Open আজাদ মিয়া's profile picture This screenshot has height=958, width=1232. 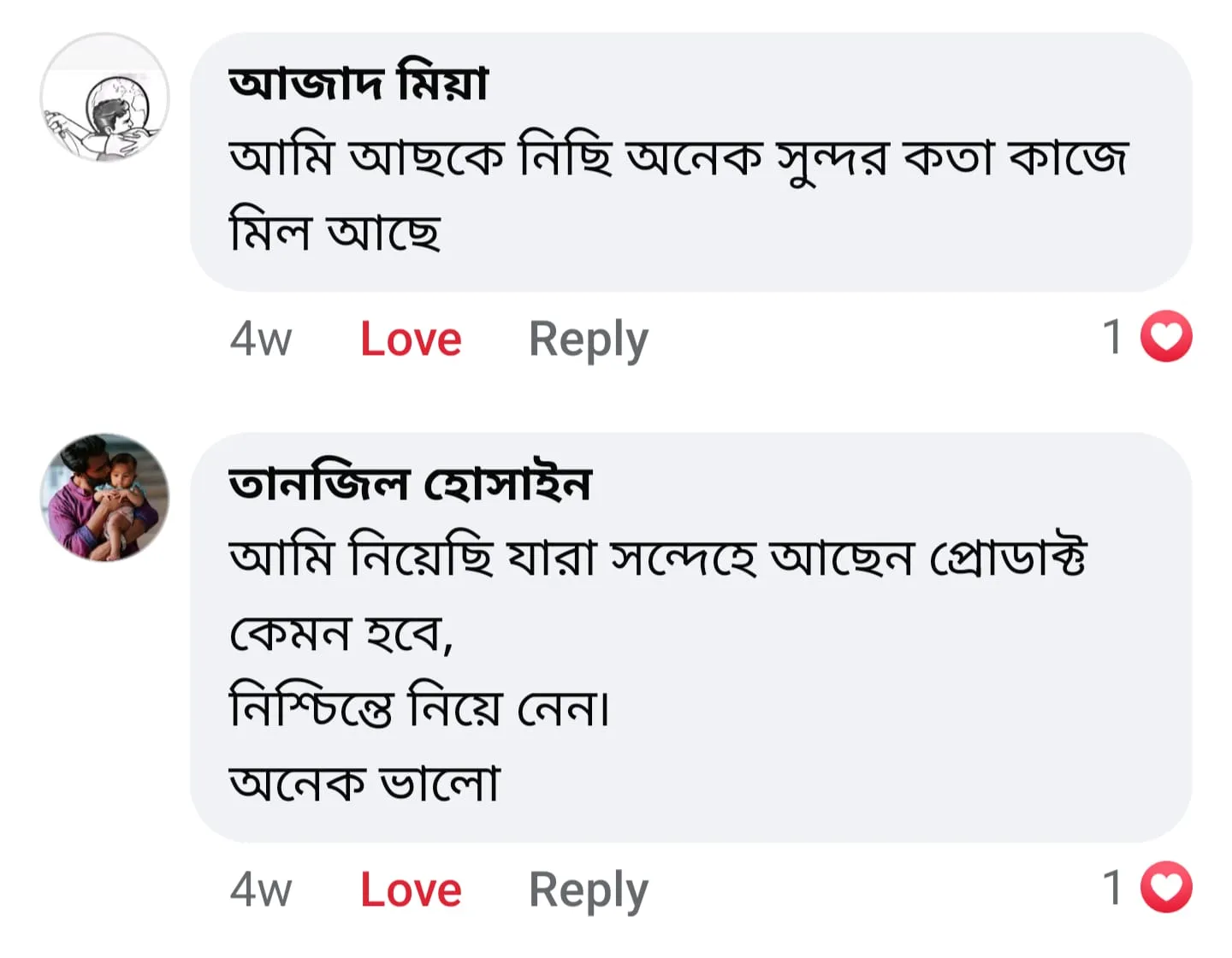tap(104, 98)
